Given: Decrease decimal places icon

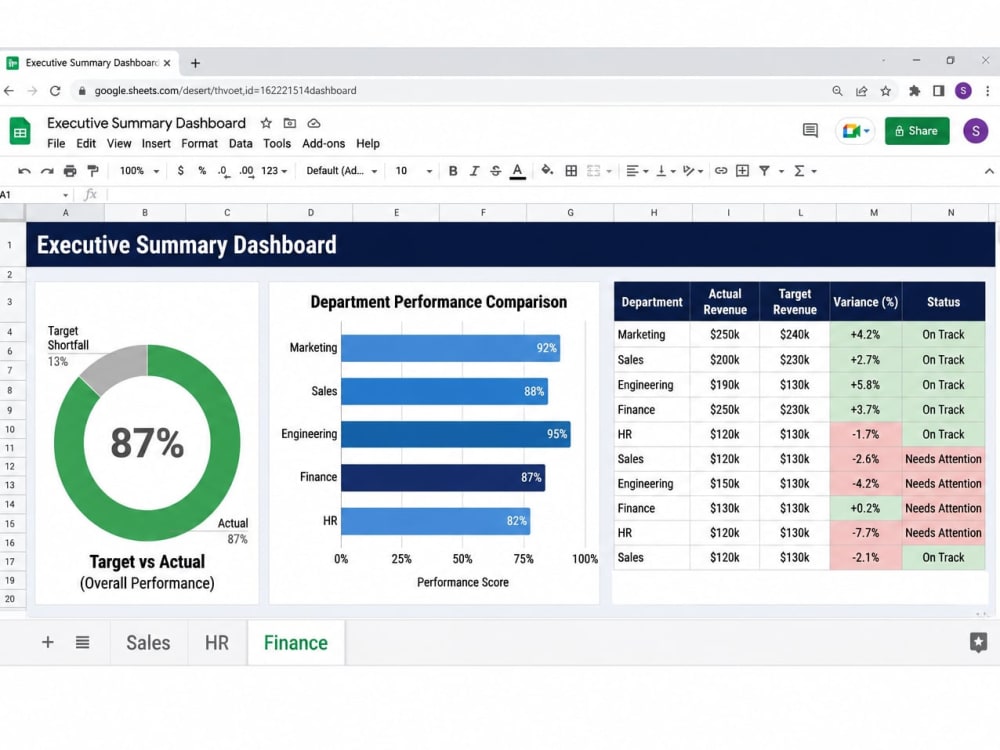Looking at the screenshot, I should pyautogui.click(x=223, y=171).
